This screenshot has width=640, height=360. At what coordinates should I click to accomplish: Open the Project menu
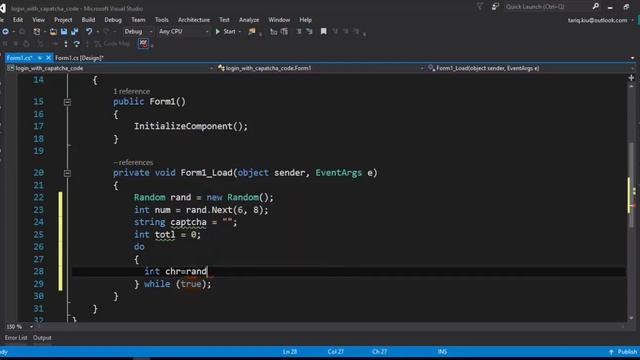tap(63, 20)
